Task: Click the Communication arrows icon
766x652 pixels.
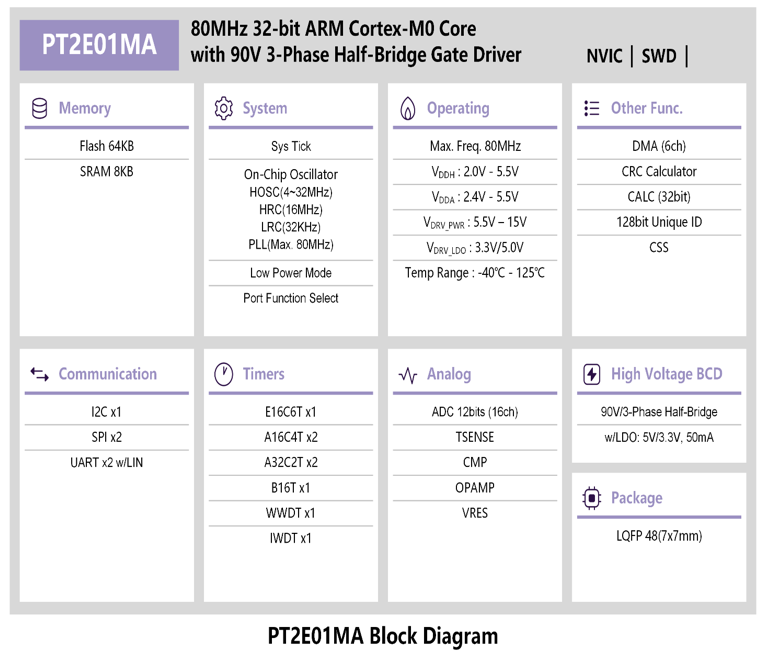Action: point(40,374)
